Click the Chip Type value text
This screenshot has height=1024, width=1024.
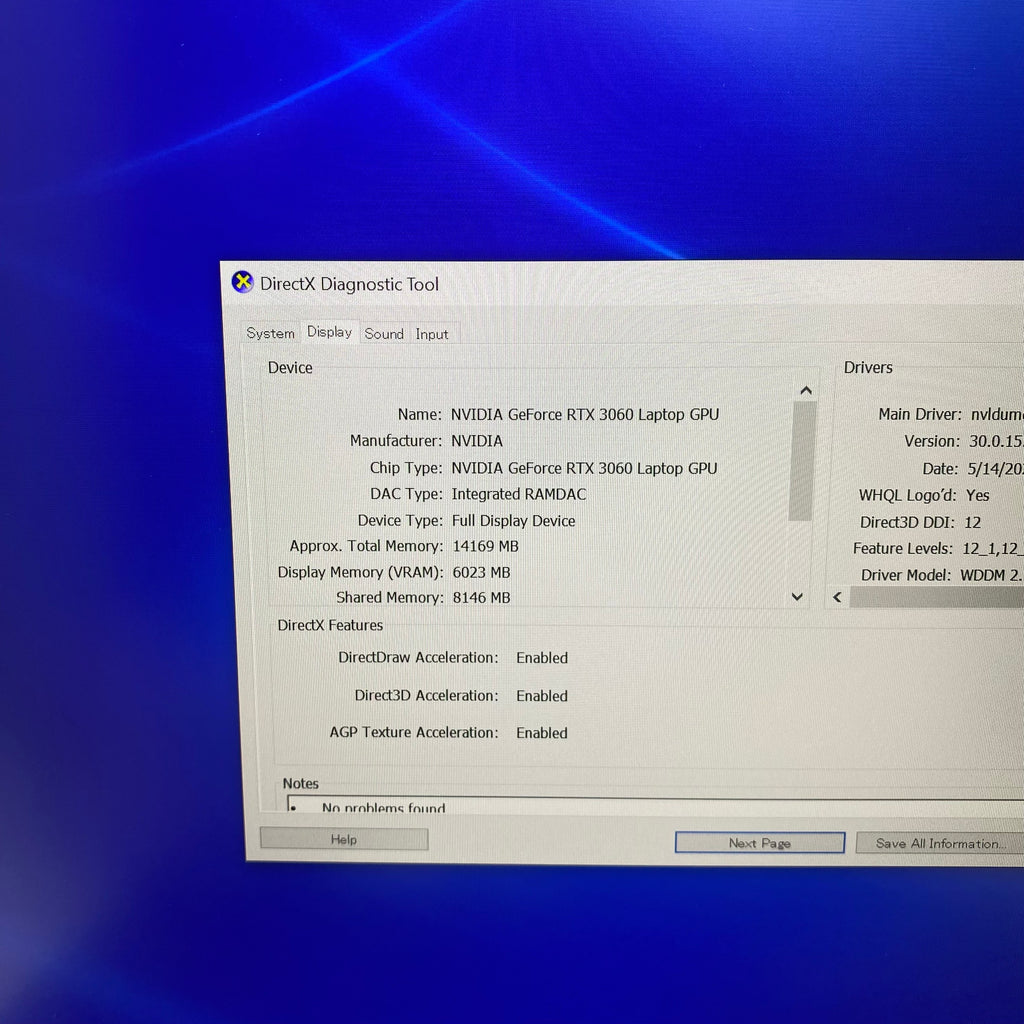[x=584, y=468]
